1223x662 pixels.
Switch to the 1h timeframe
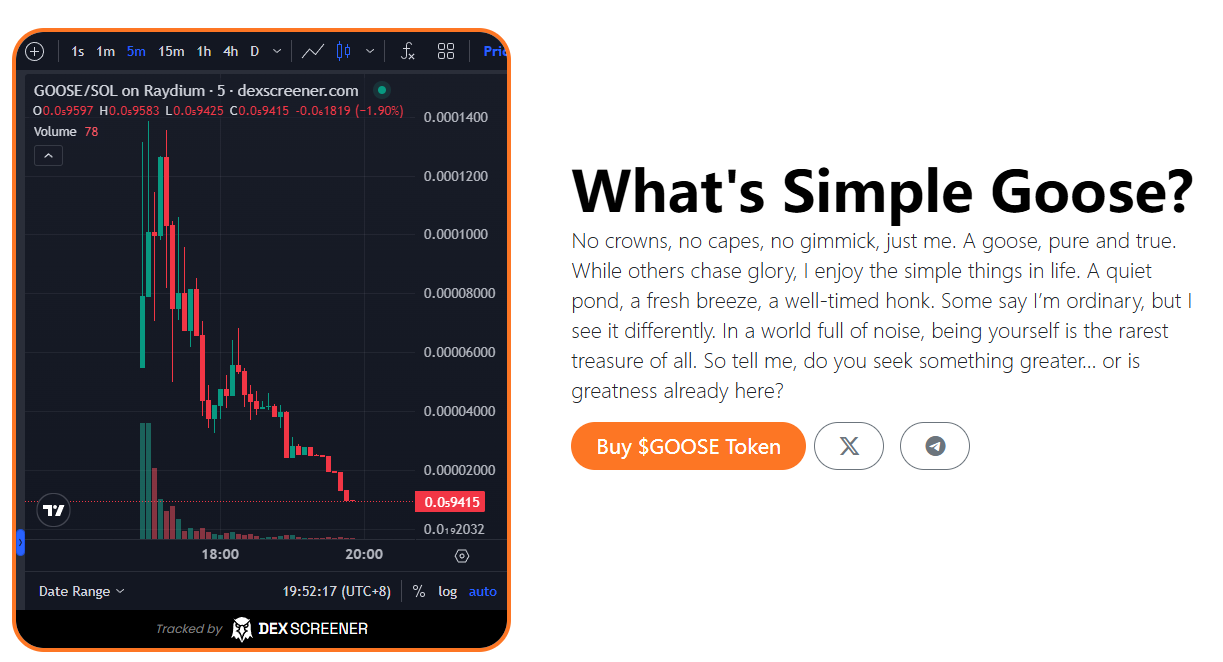pyautogui.click(x=204, y=51)
